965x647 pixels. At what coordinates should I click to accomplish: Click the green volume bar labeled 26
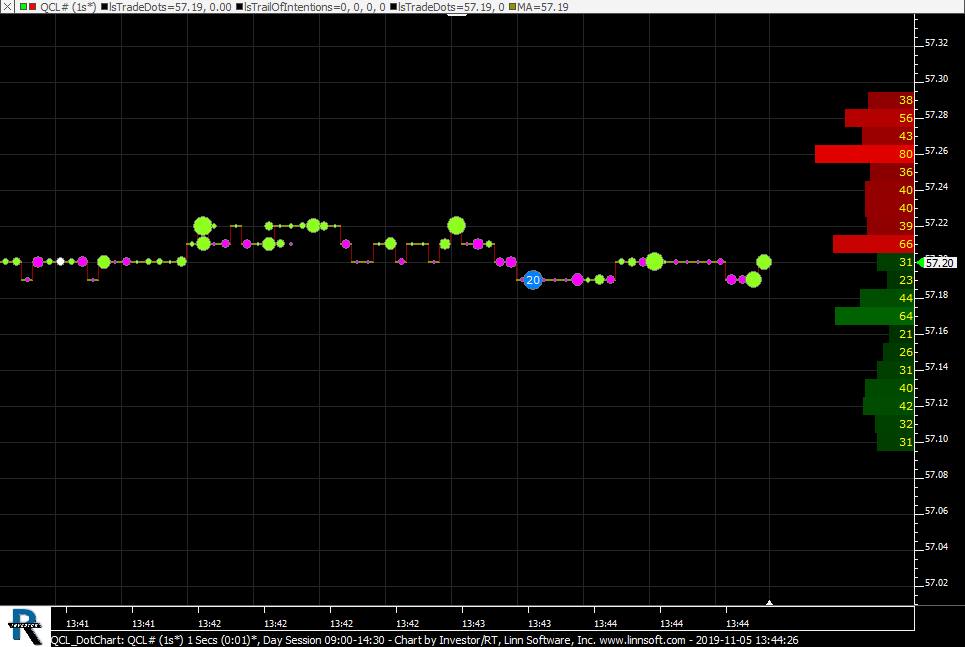(x=899, y=352)
